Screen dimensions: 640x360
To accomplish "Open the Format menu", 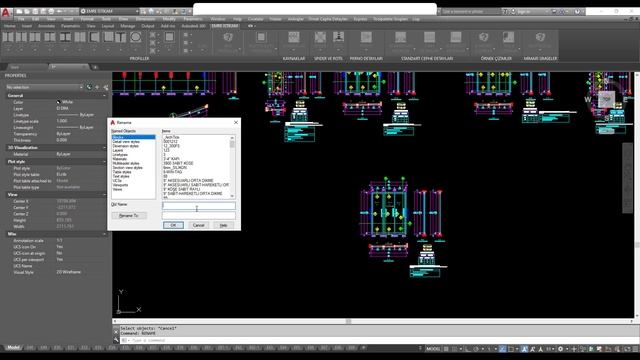I will pos(87,19).
